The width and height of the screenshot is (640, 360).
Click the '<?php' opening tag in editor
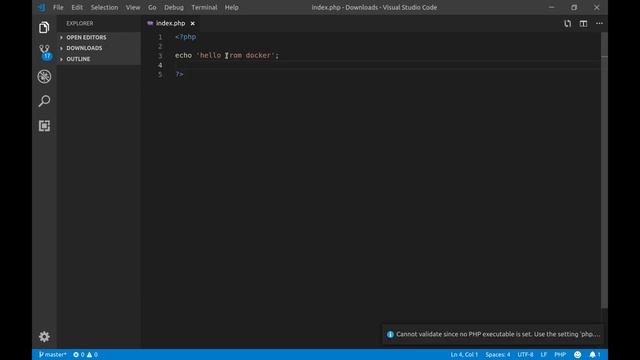(186, 37)
